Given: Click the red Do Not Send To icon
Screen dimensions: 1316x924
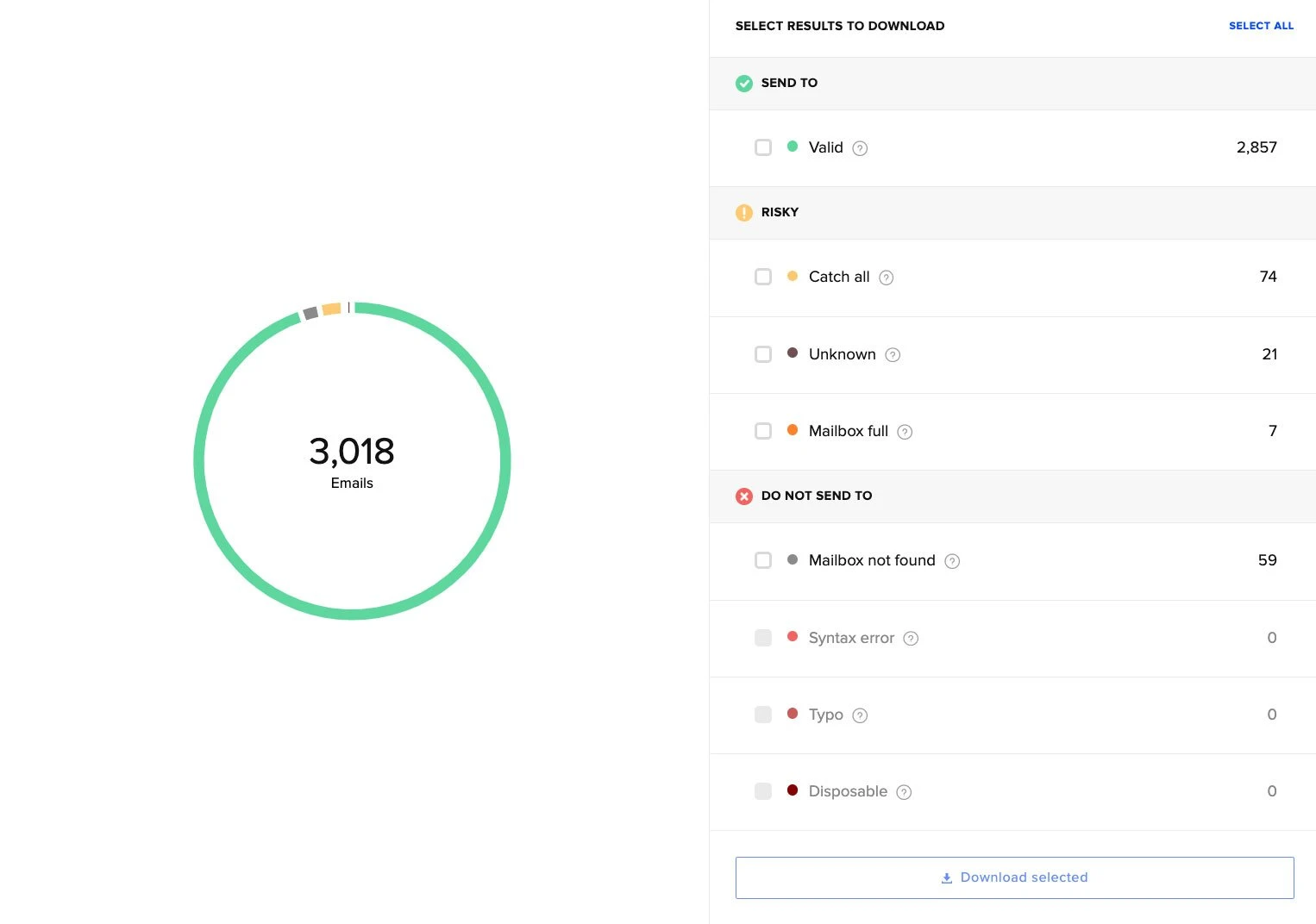Looking at the screenshot, I should [744, 496].
